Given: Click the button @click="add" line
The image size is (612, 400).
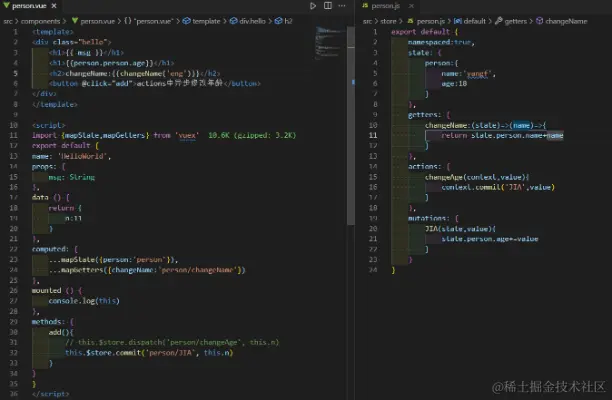Looking at the screenshot, I should coord(155,84).
